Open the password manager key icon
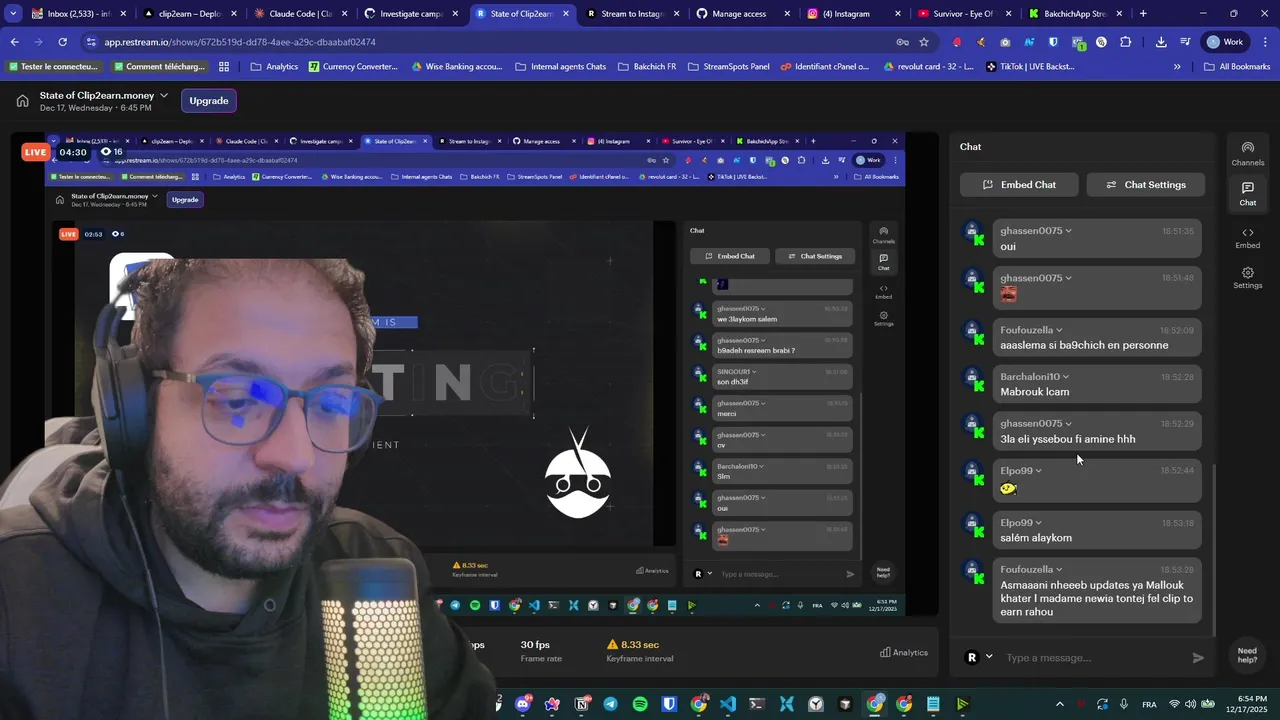Screen dimensions: 1280x720 [902, 42]
